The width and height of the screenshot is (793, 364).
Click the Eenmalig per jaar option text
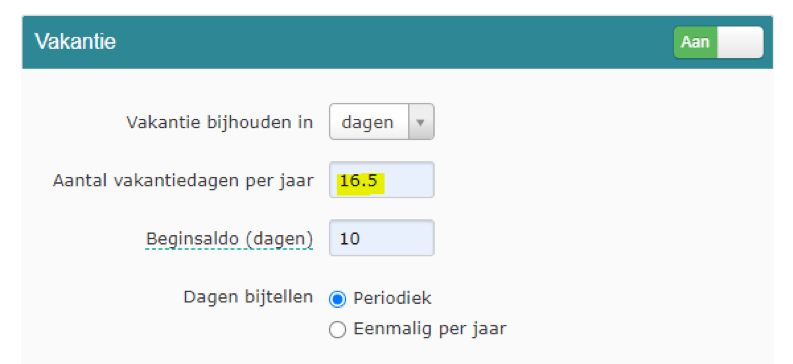(430, 329)
